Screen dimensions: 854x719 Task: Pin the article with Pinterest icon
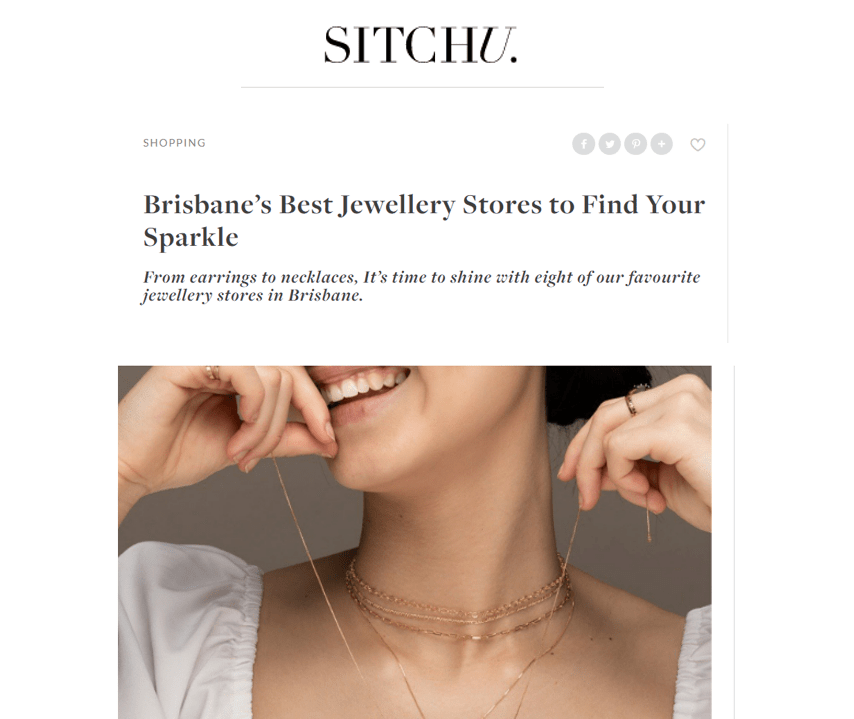tap(636, 144)
